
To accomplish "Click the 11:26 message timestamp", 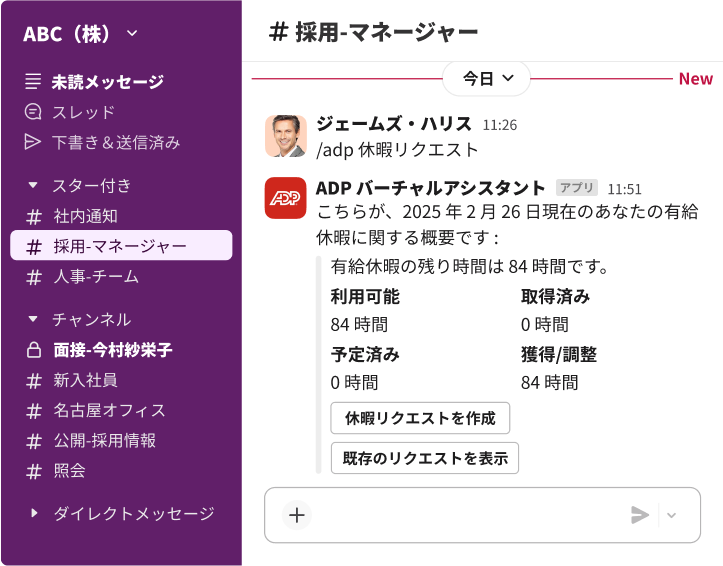I will [500, 125].
